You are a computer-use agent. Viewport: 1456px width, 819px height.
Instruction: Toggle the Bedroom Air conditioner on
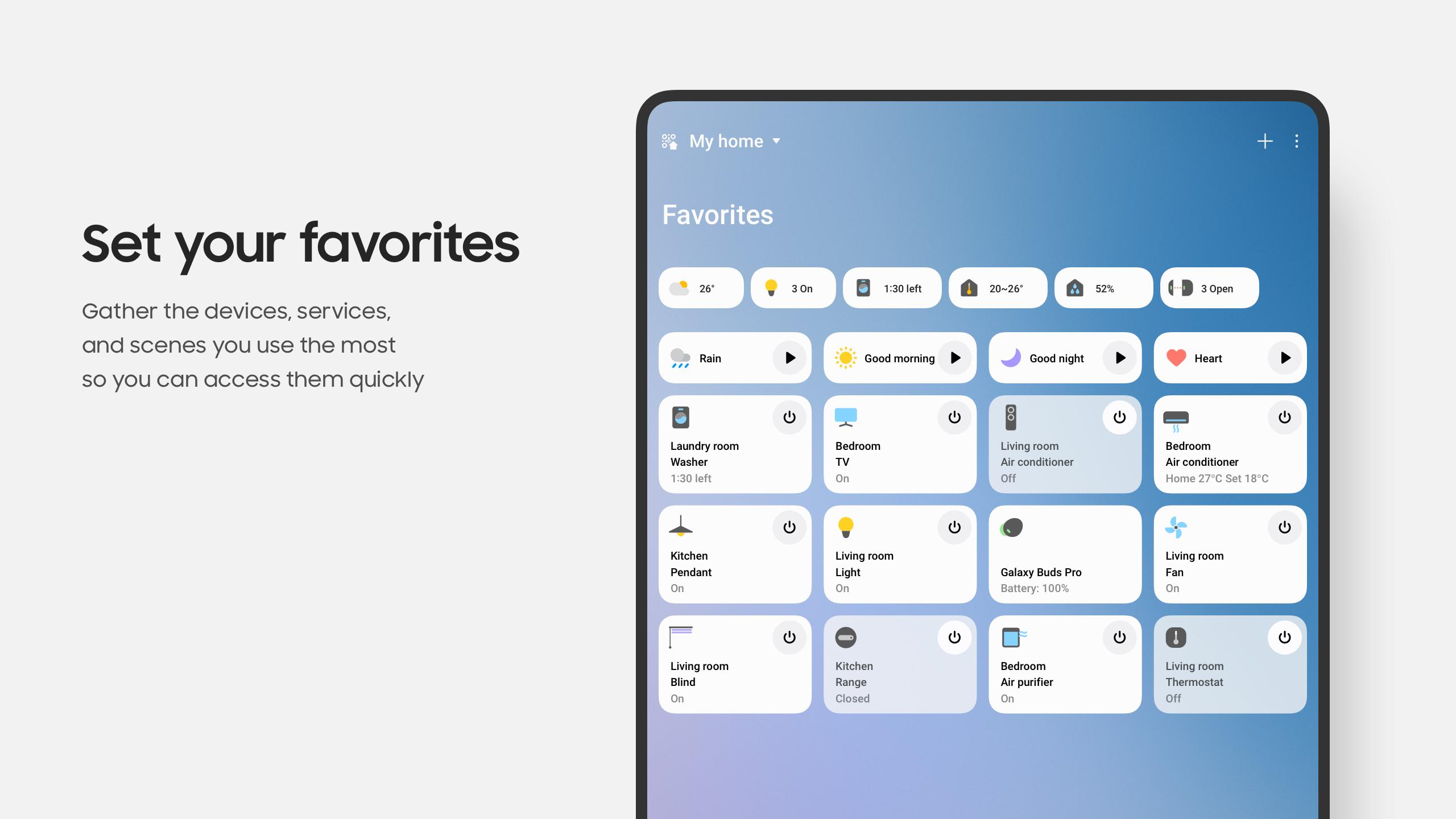click(x=1284, y=417)
